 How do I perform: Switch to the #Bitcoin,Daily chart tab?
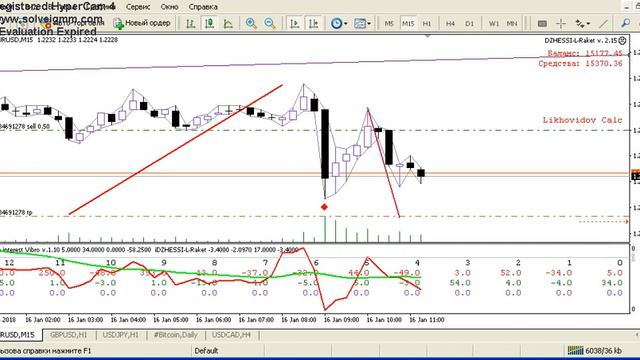tap(176, 335)
